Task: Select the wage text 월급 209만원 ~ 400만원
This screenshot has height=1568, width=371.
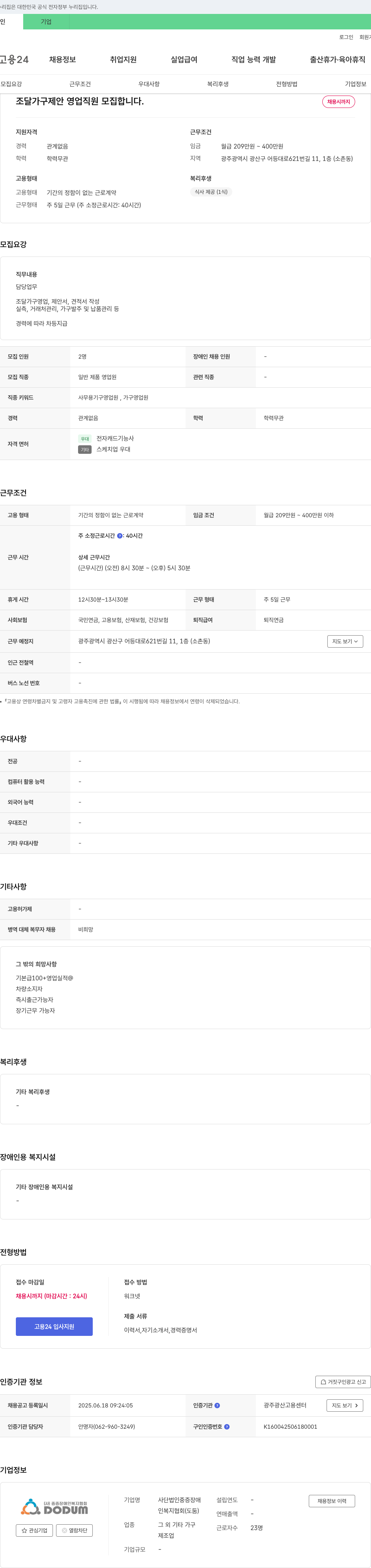Action: coord(252,146)
